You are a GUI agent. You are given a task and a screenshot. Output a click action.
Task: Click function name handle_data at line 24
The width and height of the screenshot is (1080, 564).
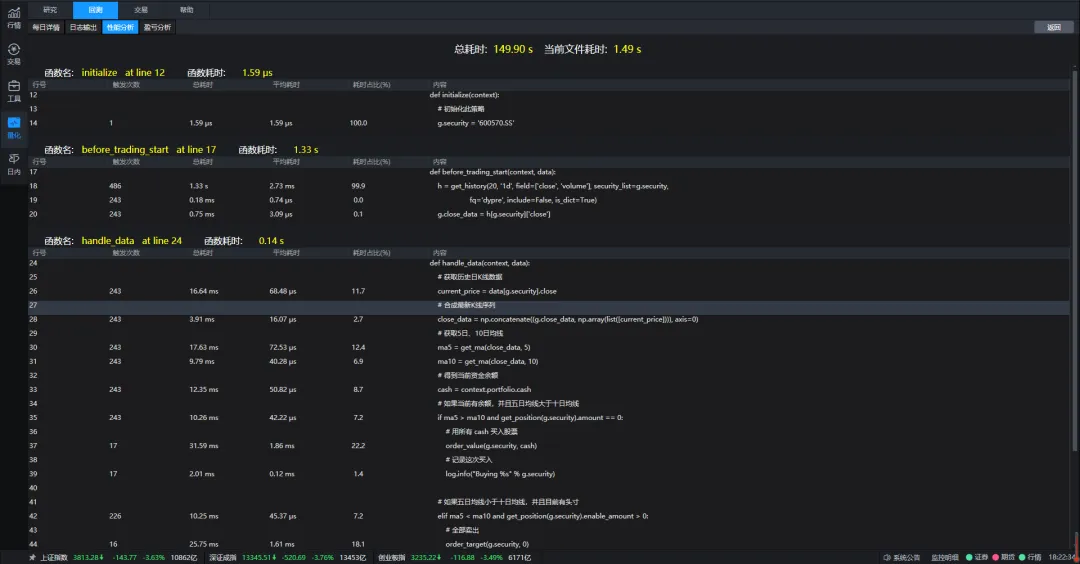[x=132, y=240]
